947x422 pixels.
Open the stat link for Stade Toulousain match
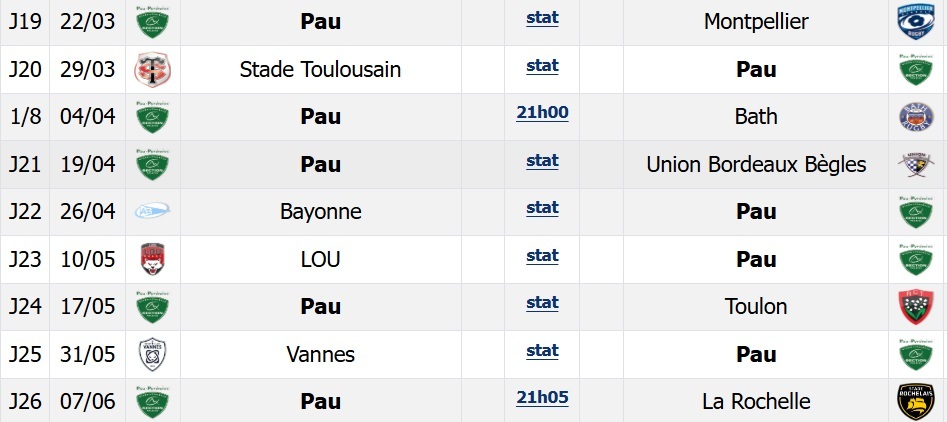(542, 65)
